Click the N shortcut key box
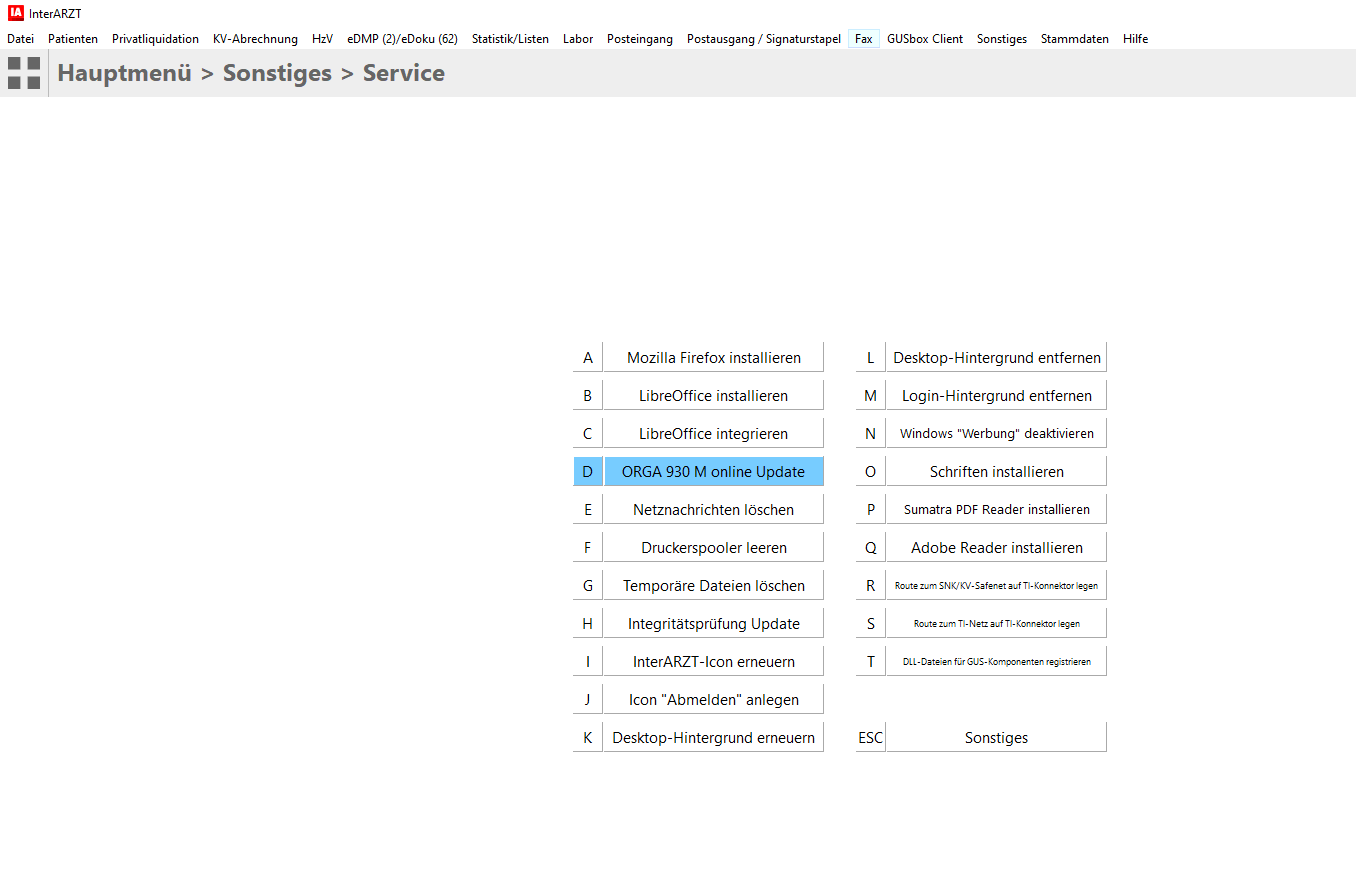Image resolution: width=1356 pixels, height=871 pixels. click(x=871, y=433)
